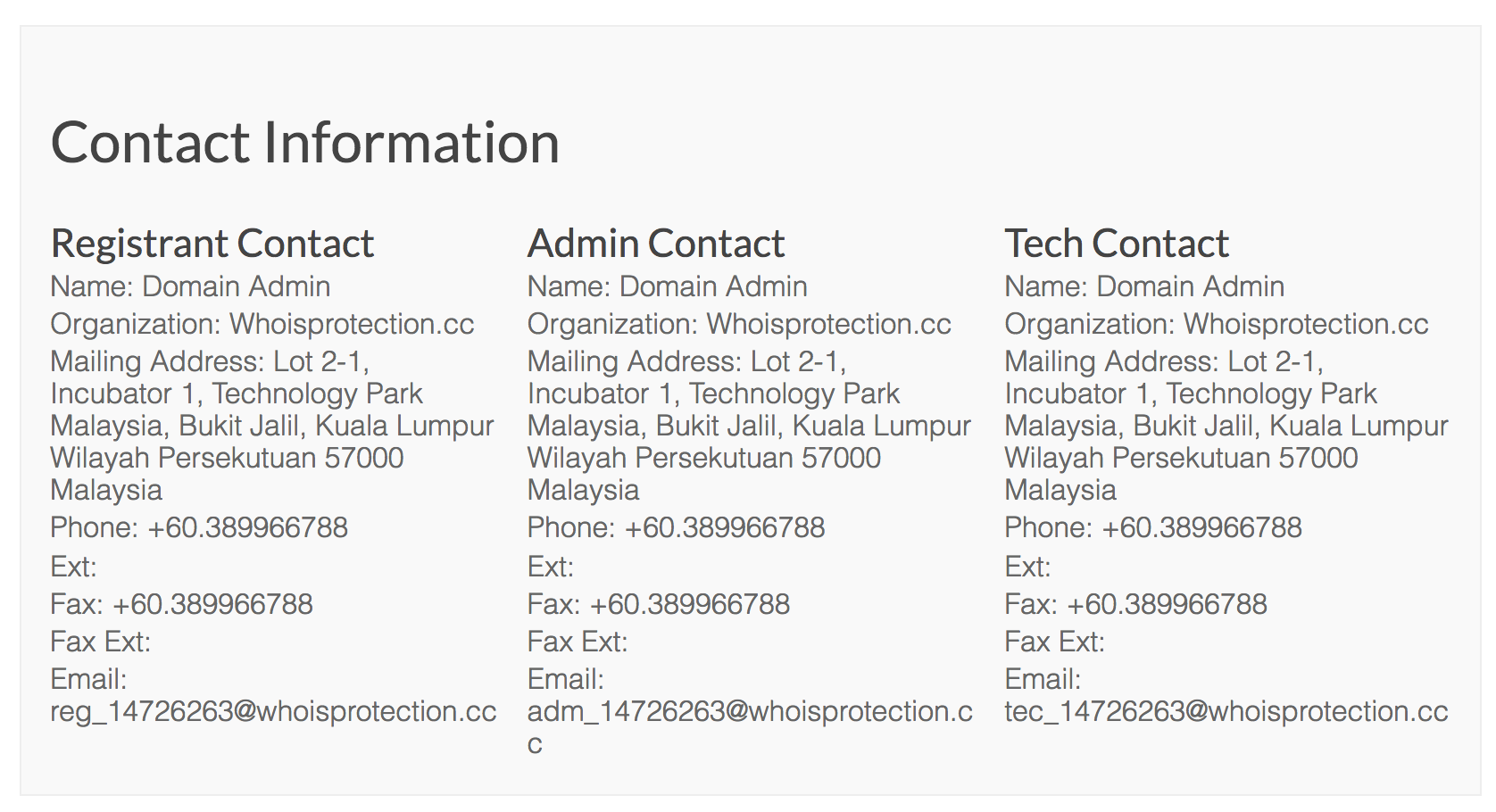Click Registrant Name Domain Admin line

190,286
